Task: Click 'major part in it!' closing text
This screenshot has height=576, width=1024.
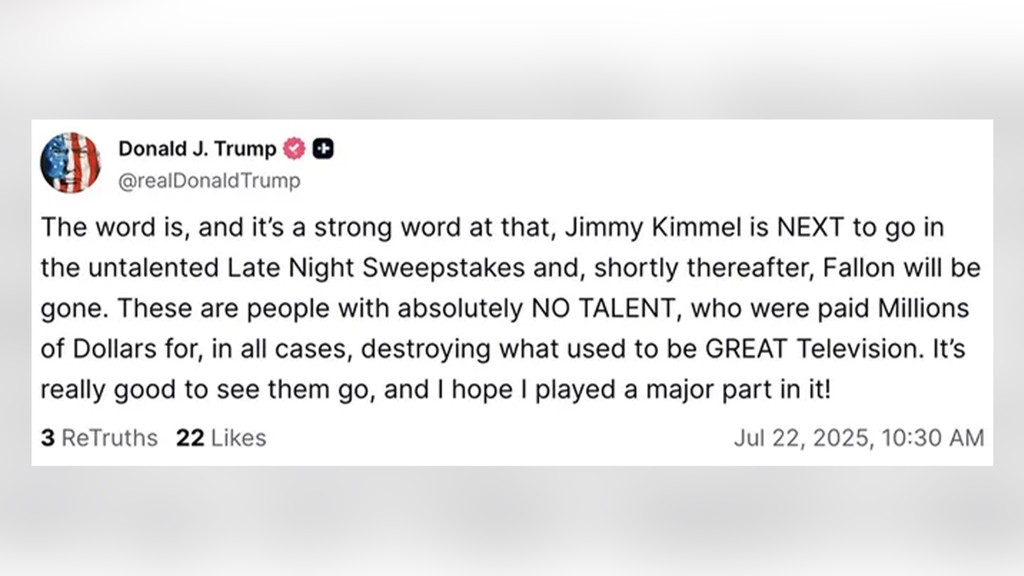Action: pyautogui.click(x=739, y=390)
